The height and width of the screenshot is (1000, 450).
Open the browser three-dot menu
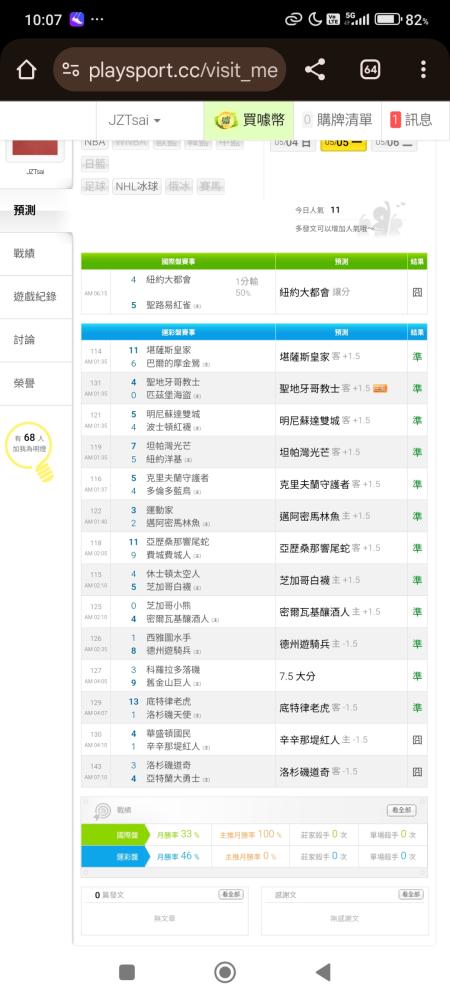[x=423, y=70]
